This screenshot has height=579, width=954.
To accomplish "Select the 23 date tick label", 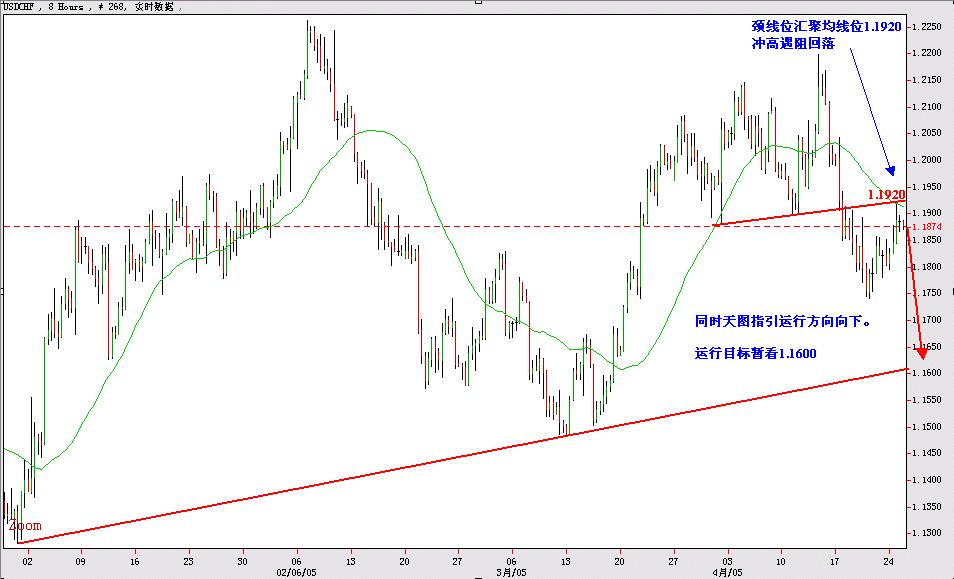I will click(x=189, y=562).
